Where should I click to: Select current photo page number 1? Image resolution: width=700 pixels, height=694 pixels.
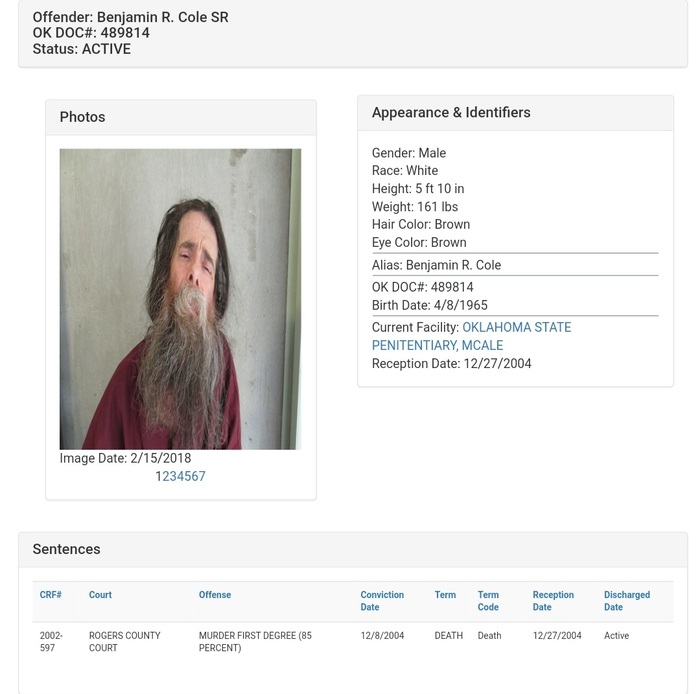coord(158,476)
